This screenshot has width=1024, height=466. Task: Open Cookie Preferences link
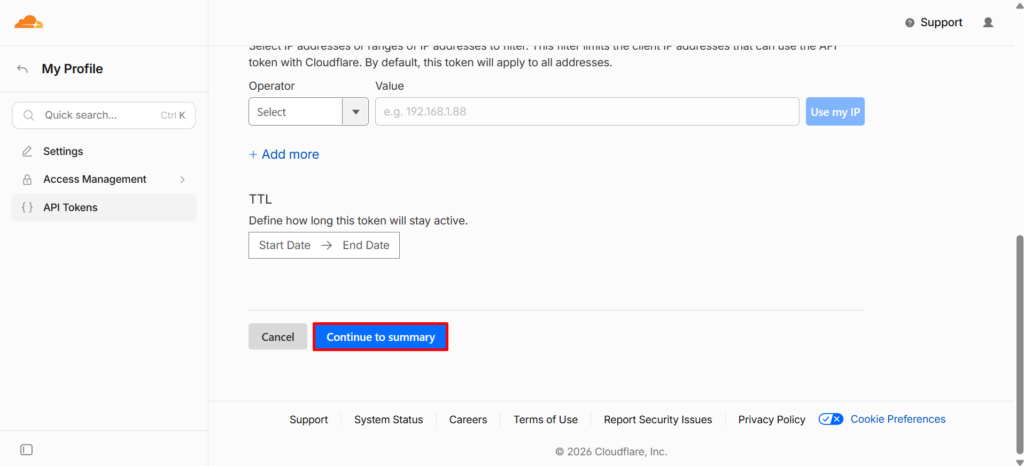898,419
